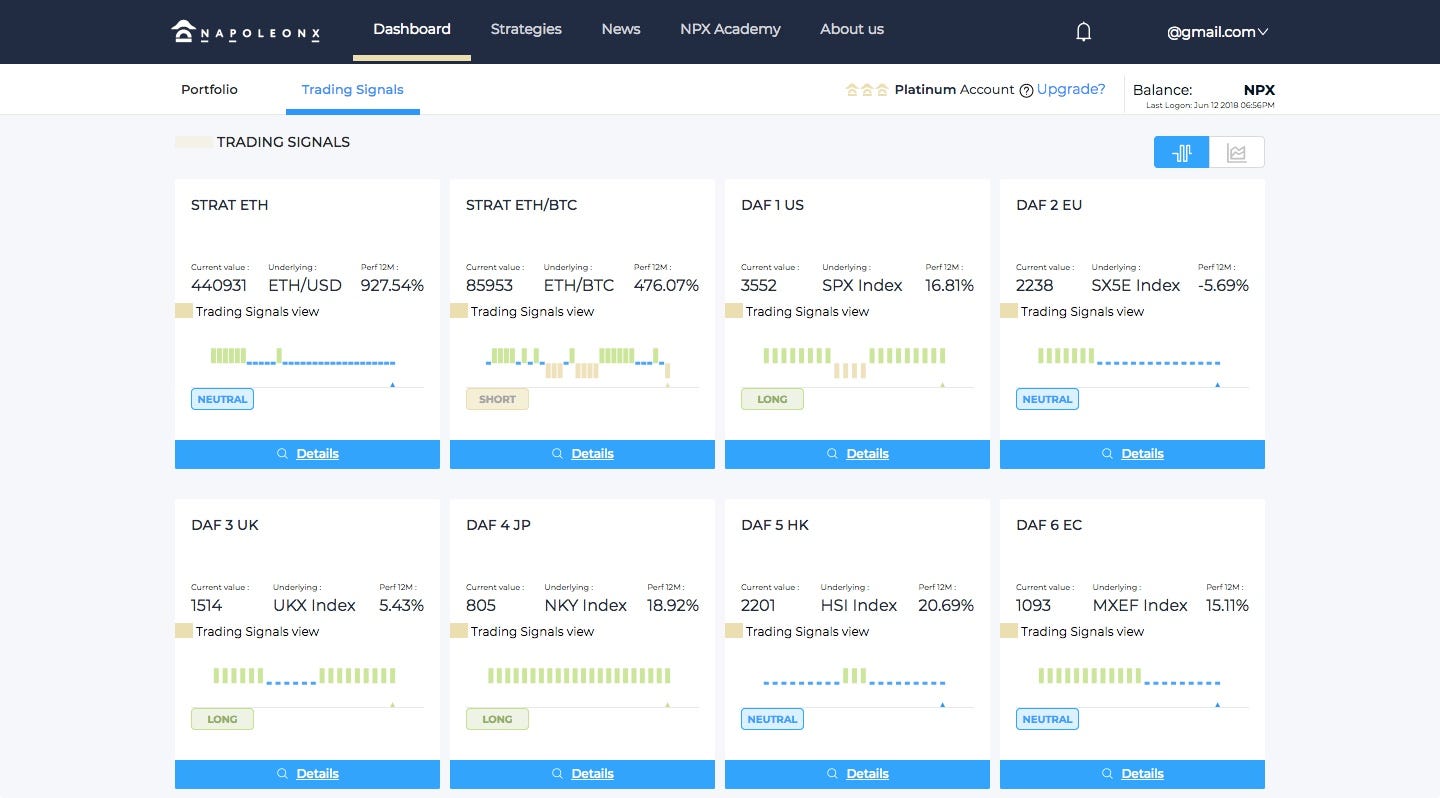Viewport: 1440px width, 798px height.
Task: Click the DAF 4 JP card title
Action: tap(498, 525)
